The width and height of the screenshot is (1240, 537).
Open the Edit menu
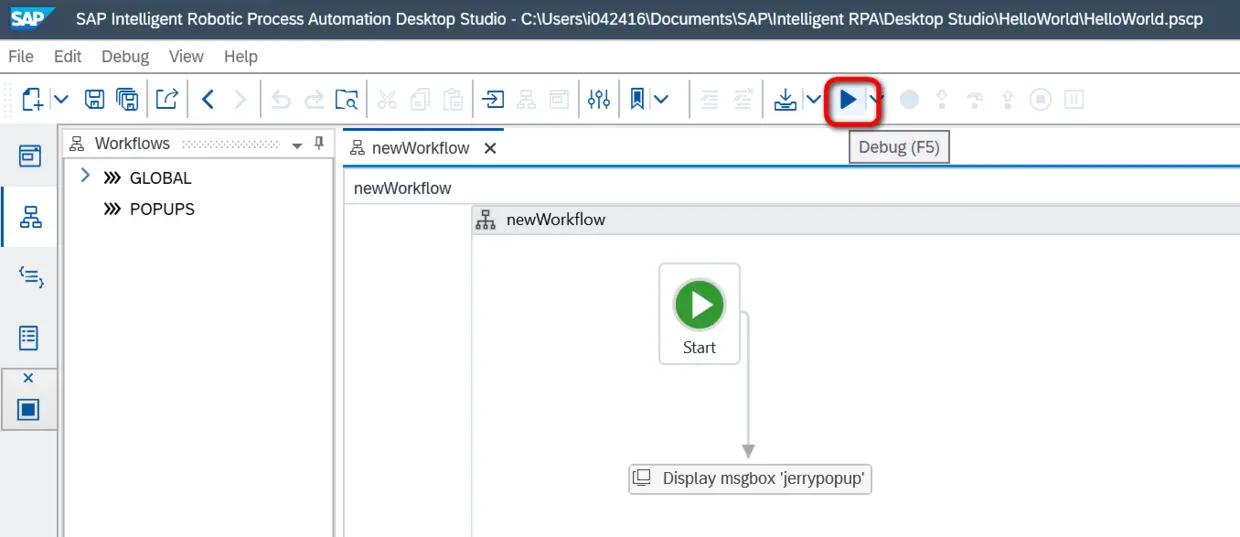68,56
